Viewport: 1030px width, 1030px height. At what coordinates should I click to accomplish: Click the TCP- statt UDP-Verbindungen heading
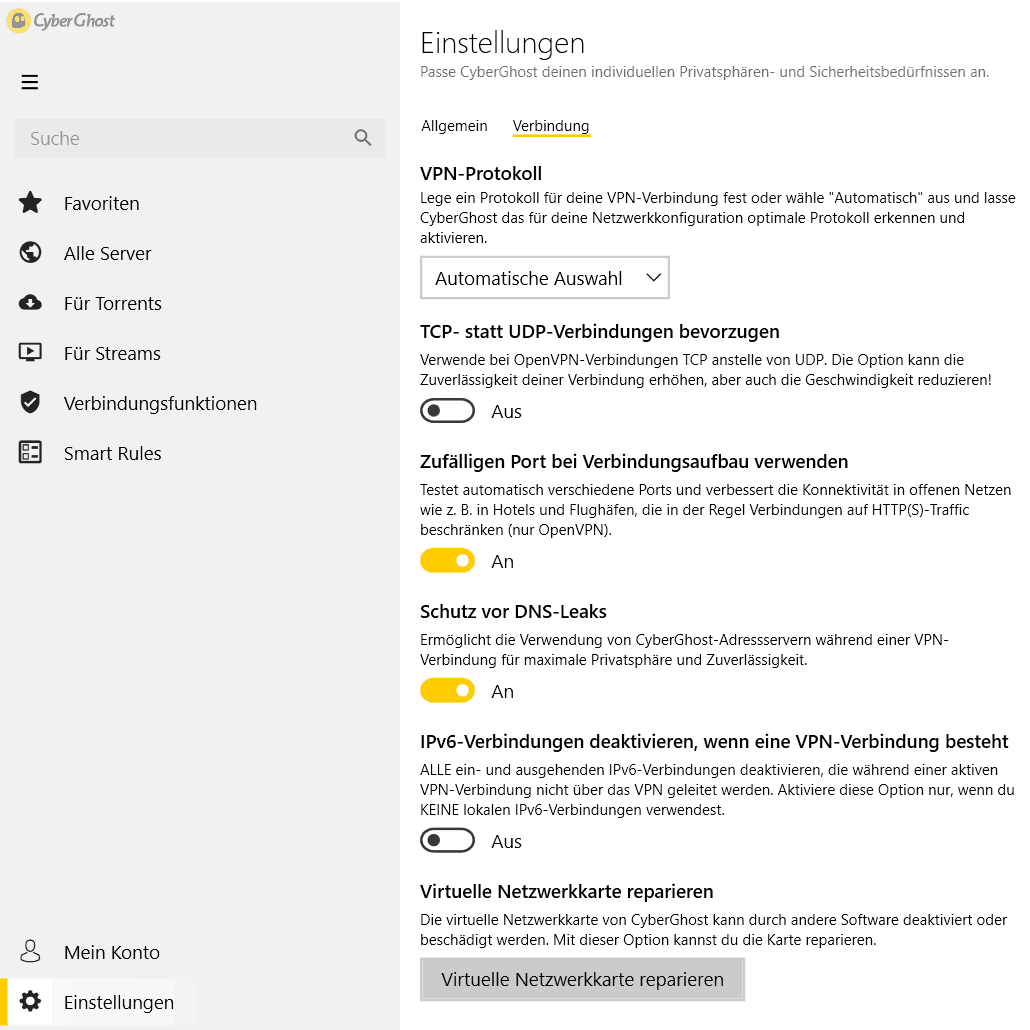(600, 332)
